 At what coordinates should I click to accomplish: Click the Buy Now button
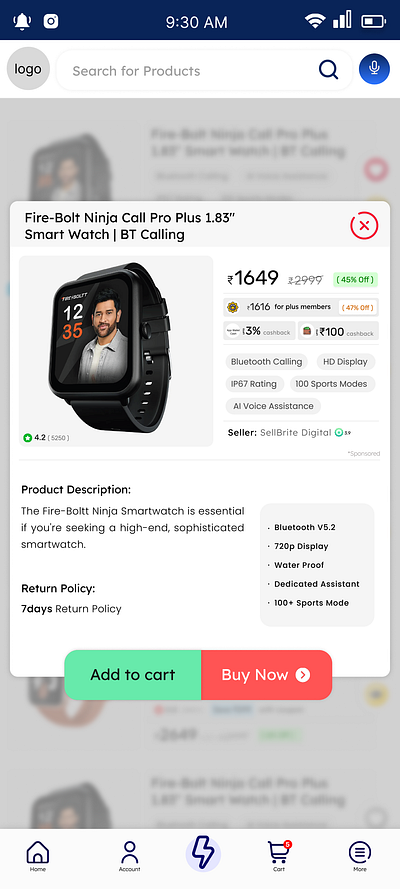(266, 675)
